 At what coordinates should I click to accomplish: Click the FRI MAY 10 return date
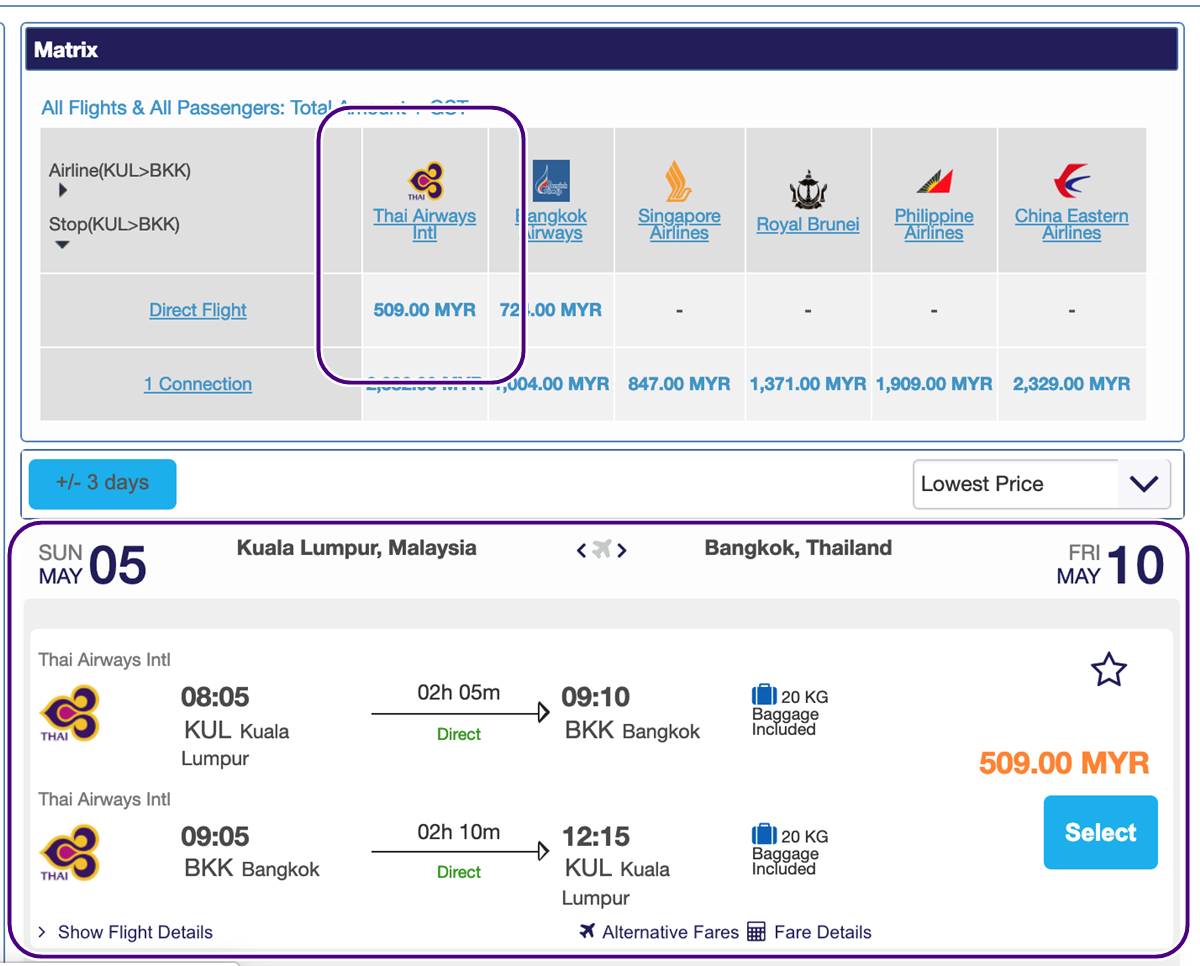coord(1110,565)
